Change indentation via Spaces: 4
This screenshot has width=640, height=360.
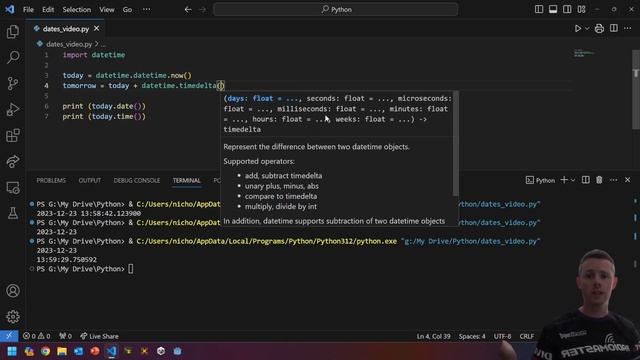tap(472, 336)
